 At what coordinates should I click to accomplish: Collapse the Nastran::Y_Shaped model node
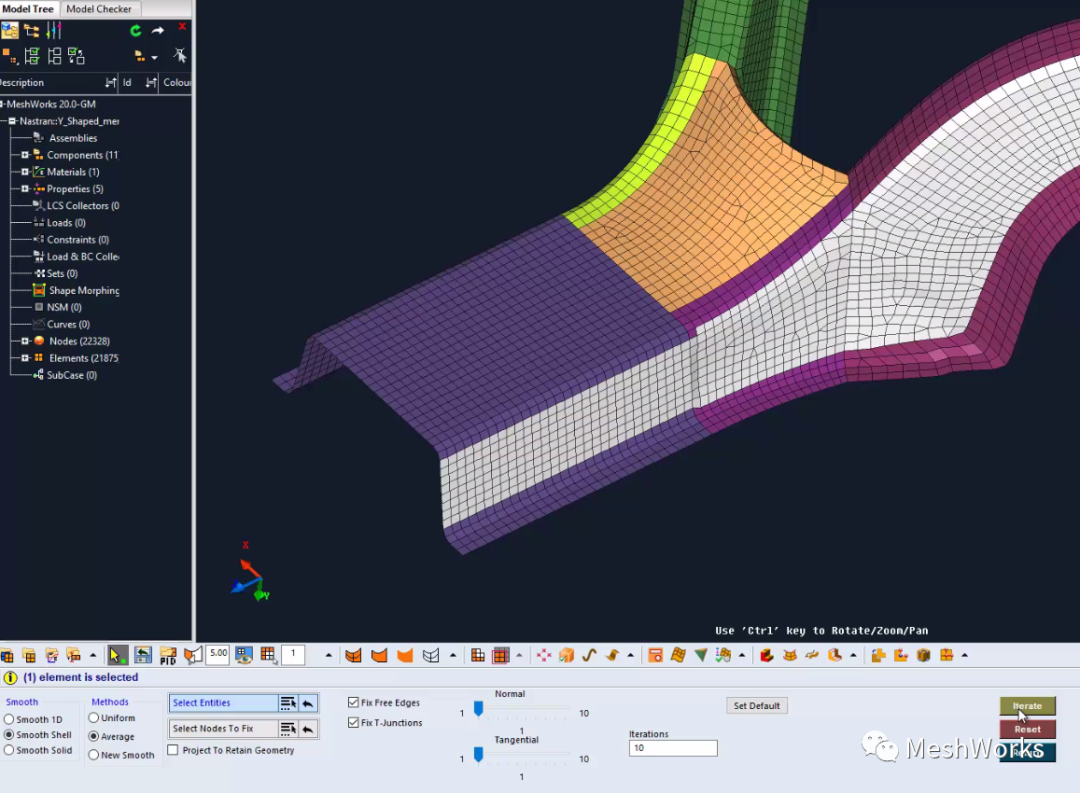point(12,121)
